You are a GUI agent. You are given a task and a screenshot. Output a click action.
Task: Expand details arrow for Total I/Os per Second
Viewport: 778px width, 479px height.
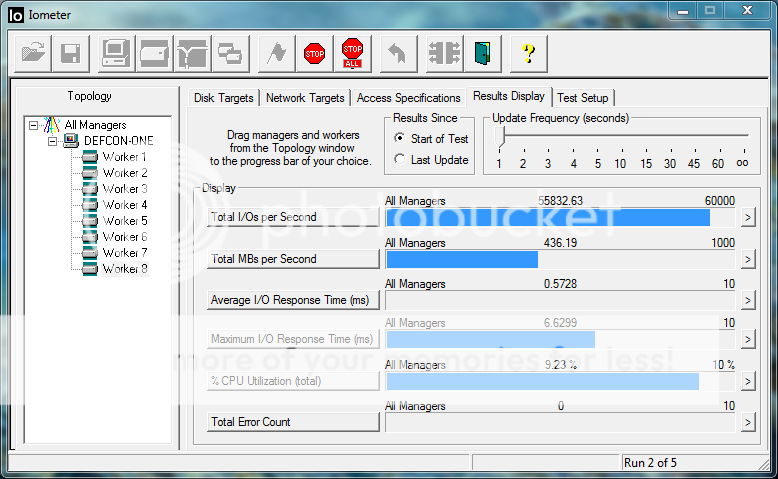point(746,218)
